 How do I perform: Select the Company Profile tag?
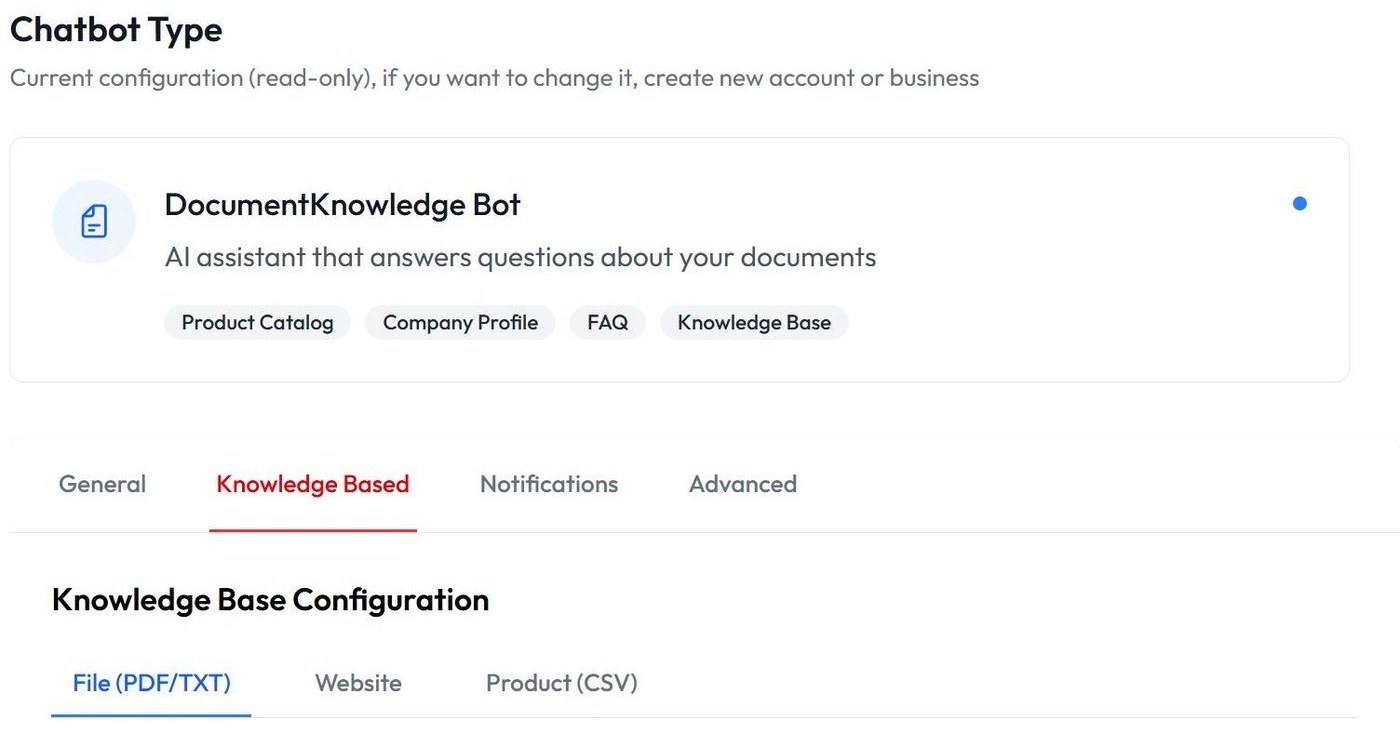pos(460,323)
